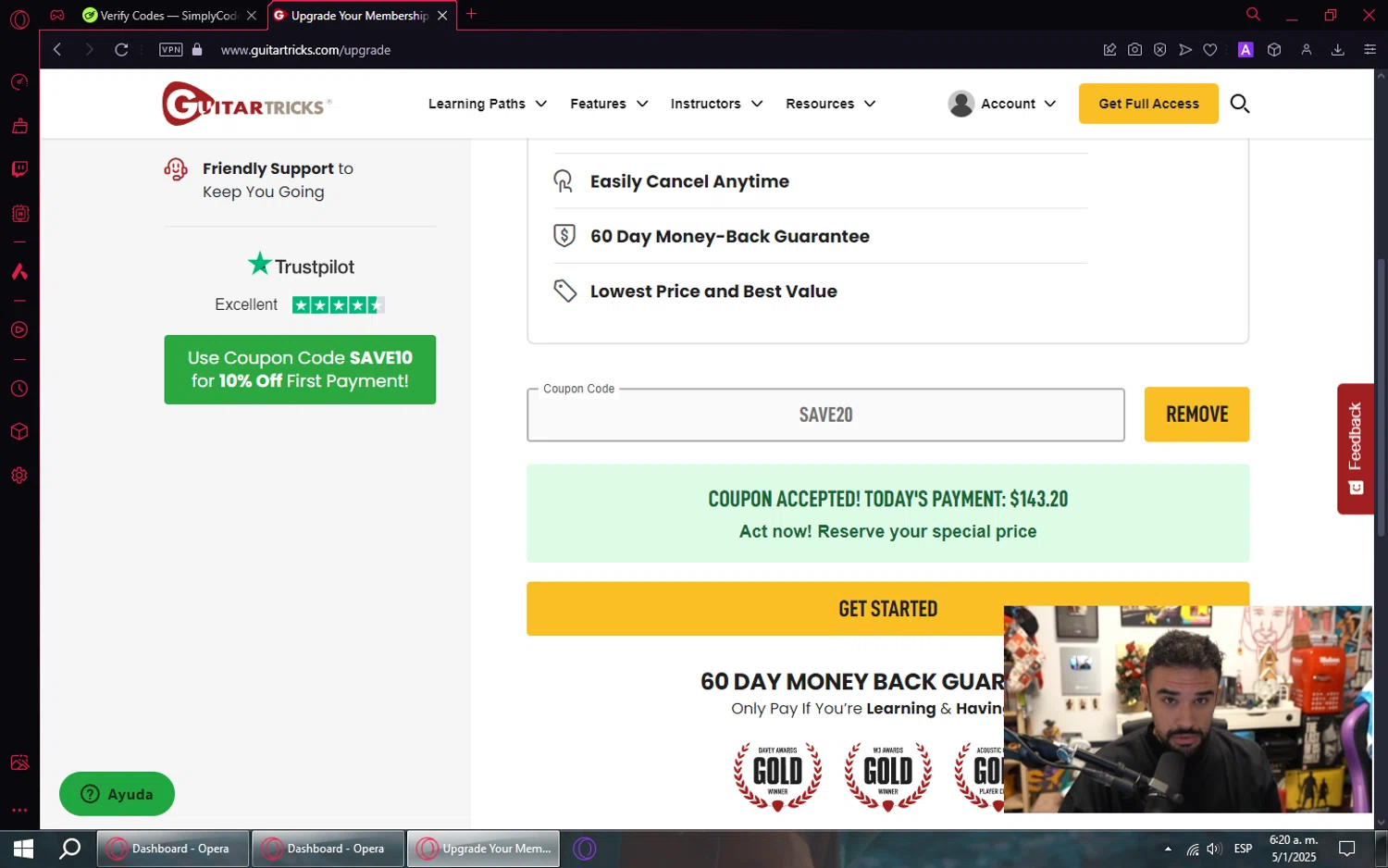The image size is (1388, 868).
Task: Expand the Instructors dropdown
Action: click(x=716, y=104)
